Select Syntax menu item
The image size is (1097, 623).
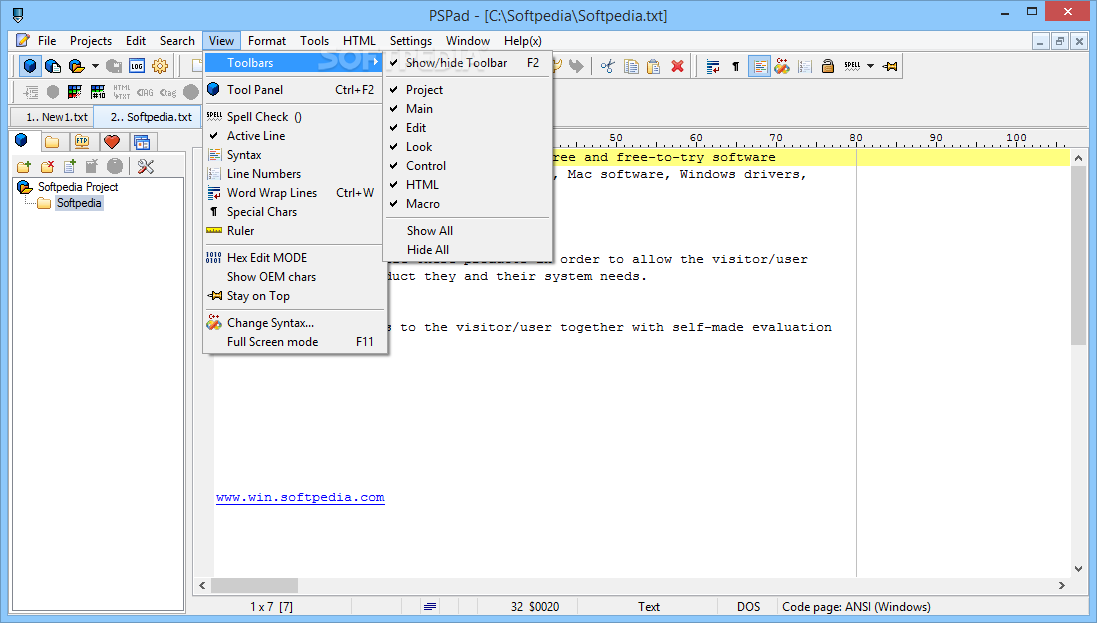point(295,155)
